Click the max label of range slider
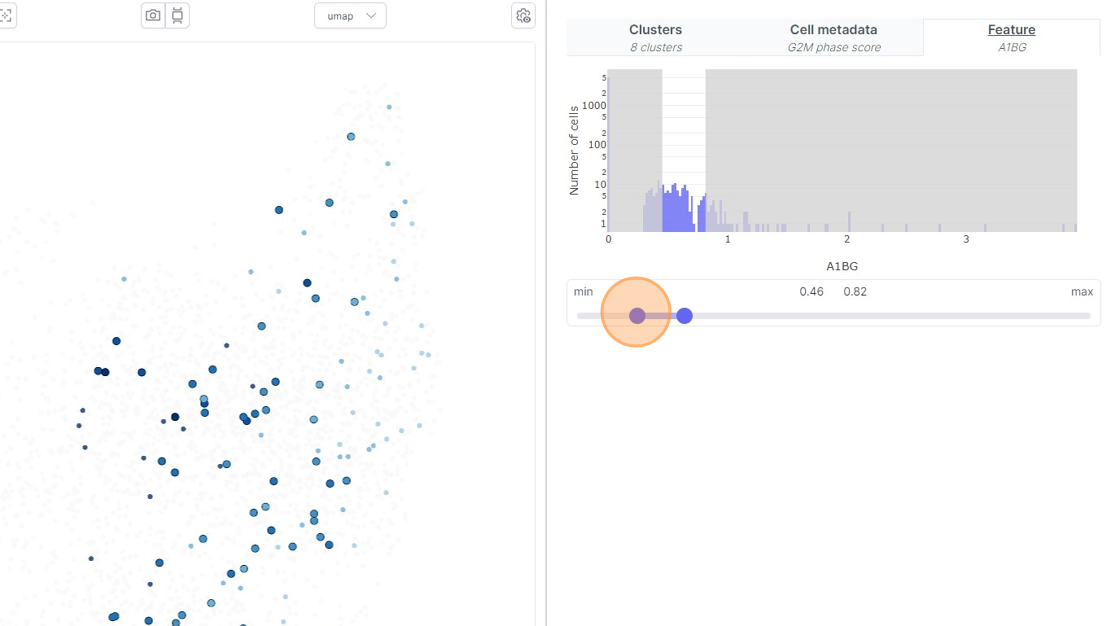 pos(1082,292)
